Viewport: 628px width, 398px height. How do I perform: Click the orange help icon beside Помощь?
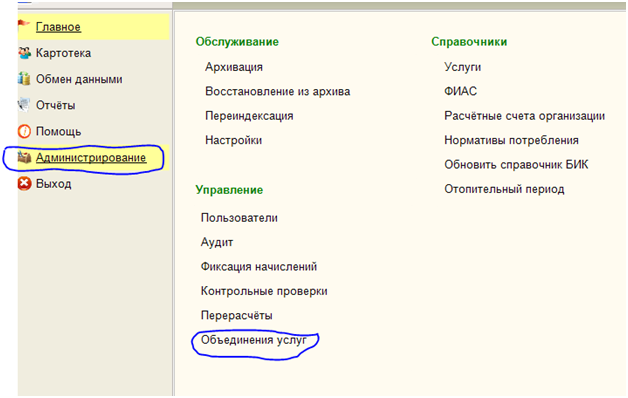[x=24, y=131]
